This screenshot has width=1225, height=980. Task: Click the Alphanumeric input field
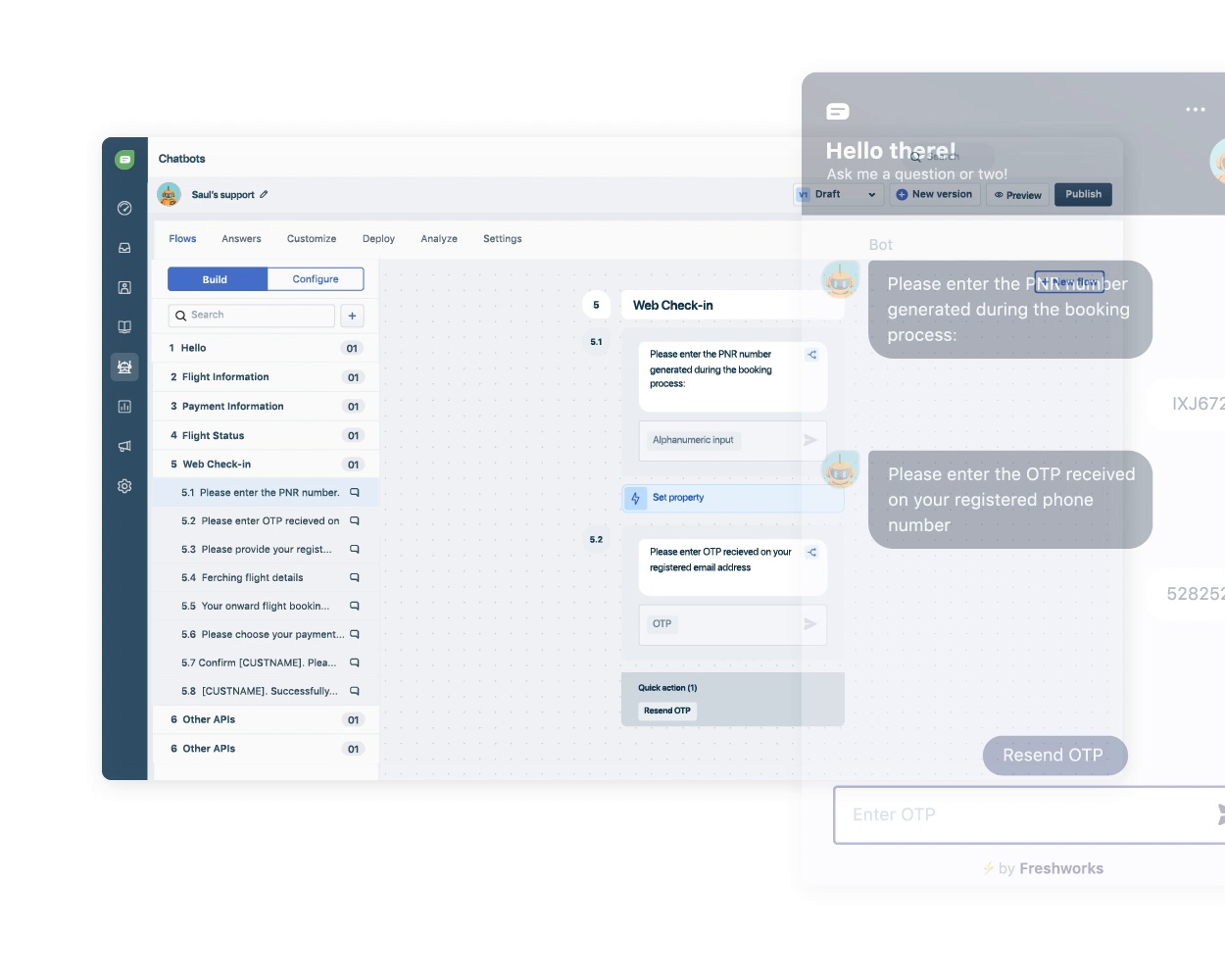[x=733, y=441]
